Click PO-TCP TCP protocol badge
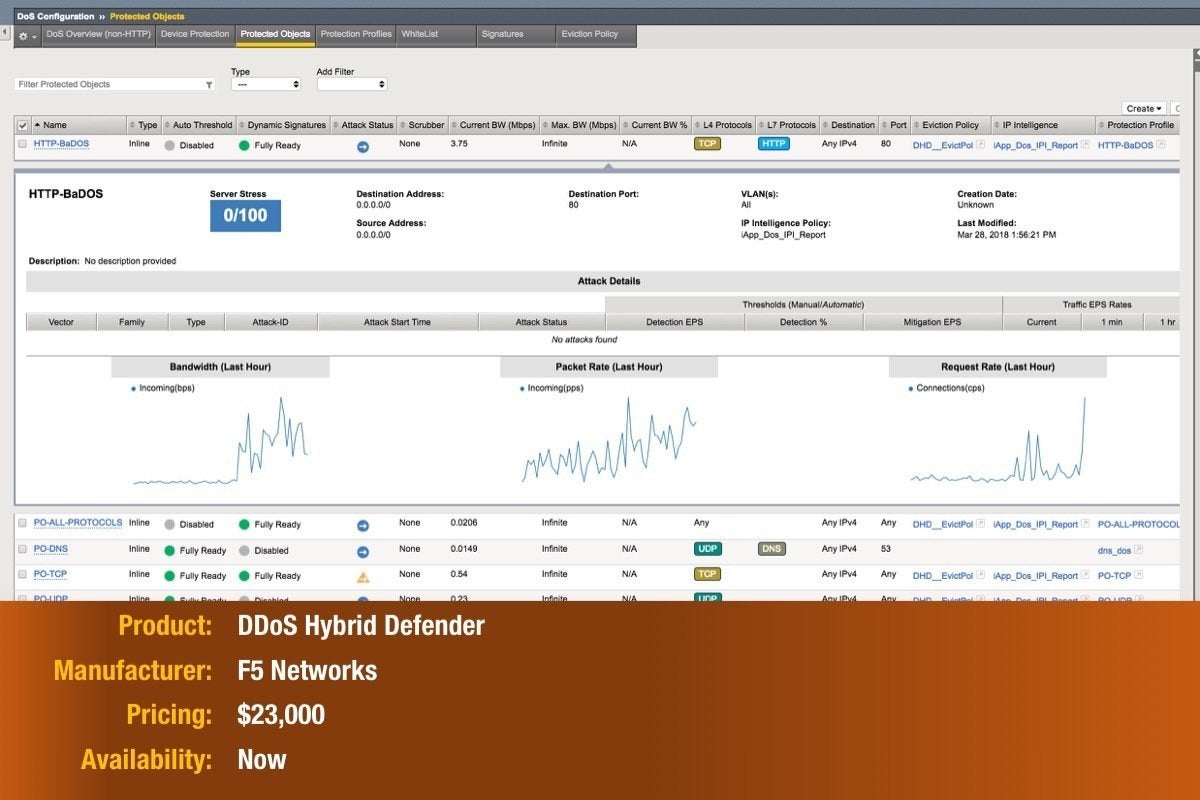 [x=707, y=574]
